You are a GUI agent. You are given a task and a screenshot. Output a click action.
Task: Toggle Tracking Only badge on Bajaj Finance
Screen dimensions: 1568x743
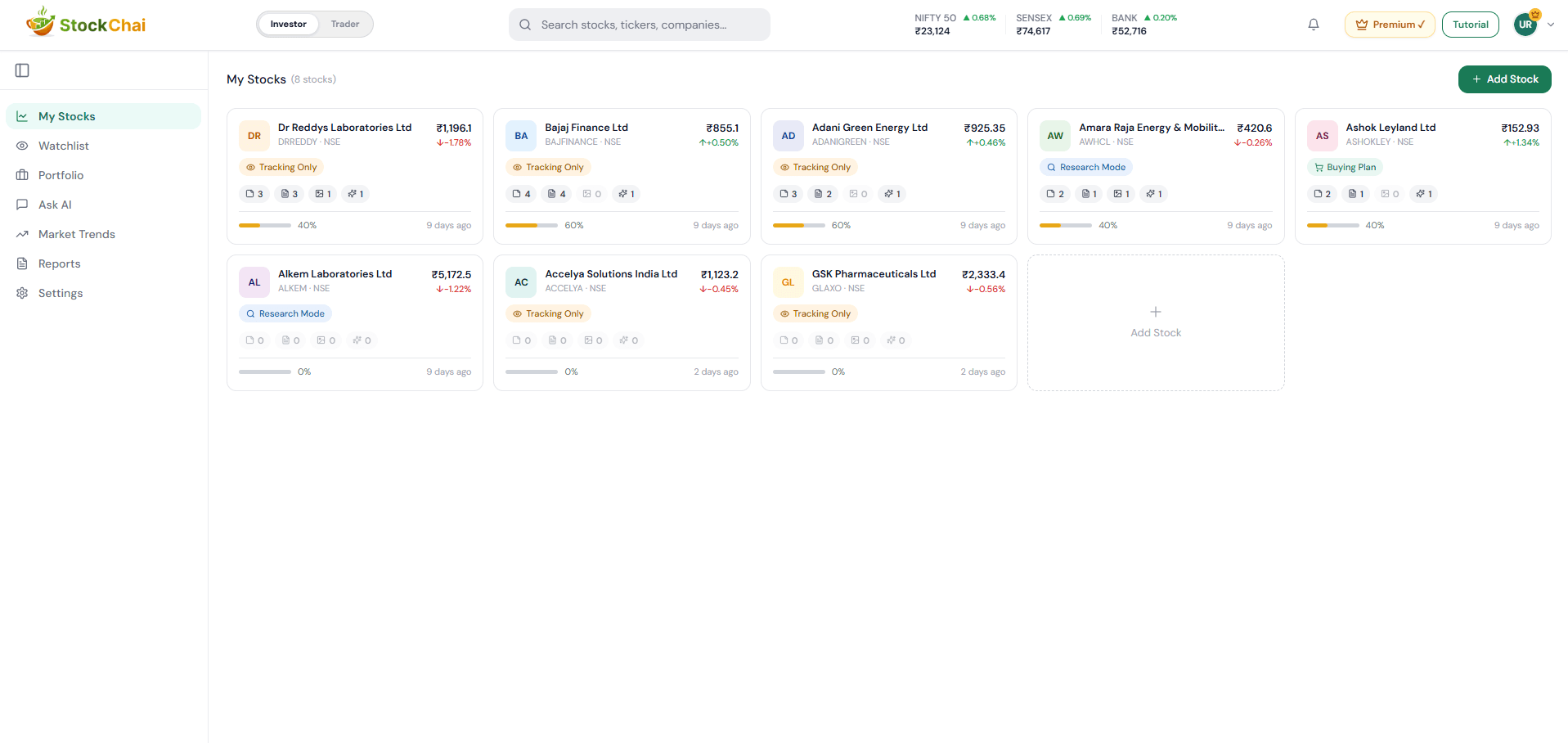pyautogui.click(x=548, y=167)
